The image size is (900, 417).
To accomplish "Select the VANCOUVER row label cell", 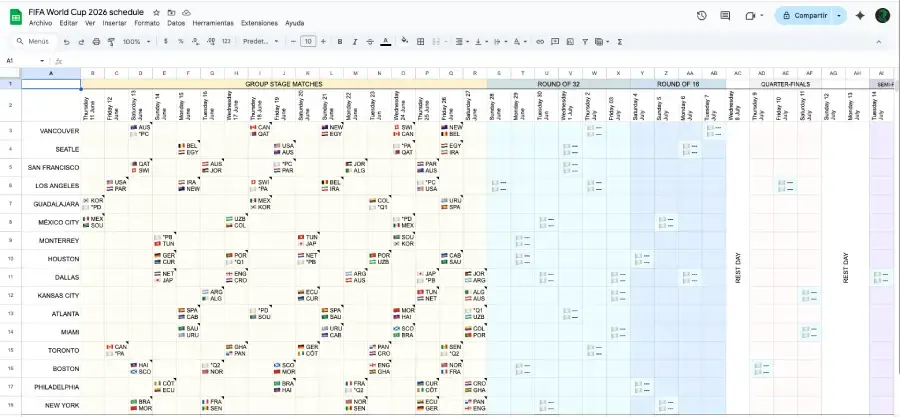I will [x=51, y=131].
